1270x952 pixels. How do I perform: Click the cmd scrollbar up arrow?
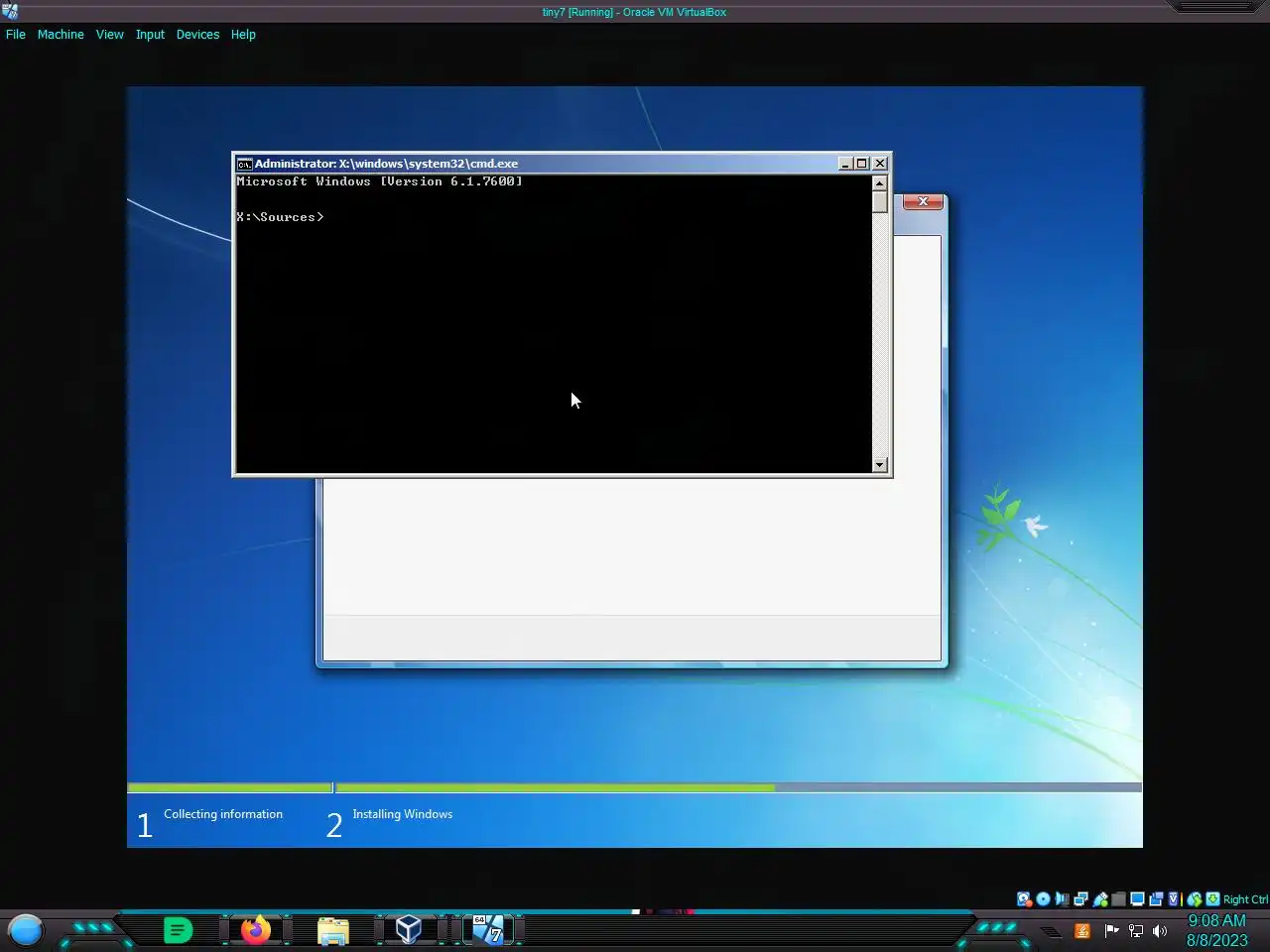point(879,183)
